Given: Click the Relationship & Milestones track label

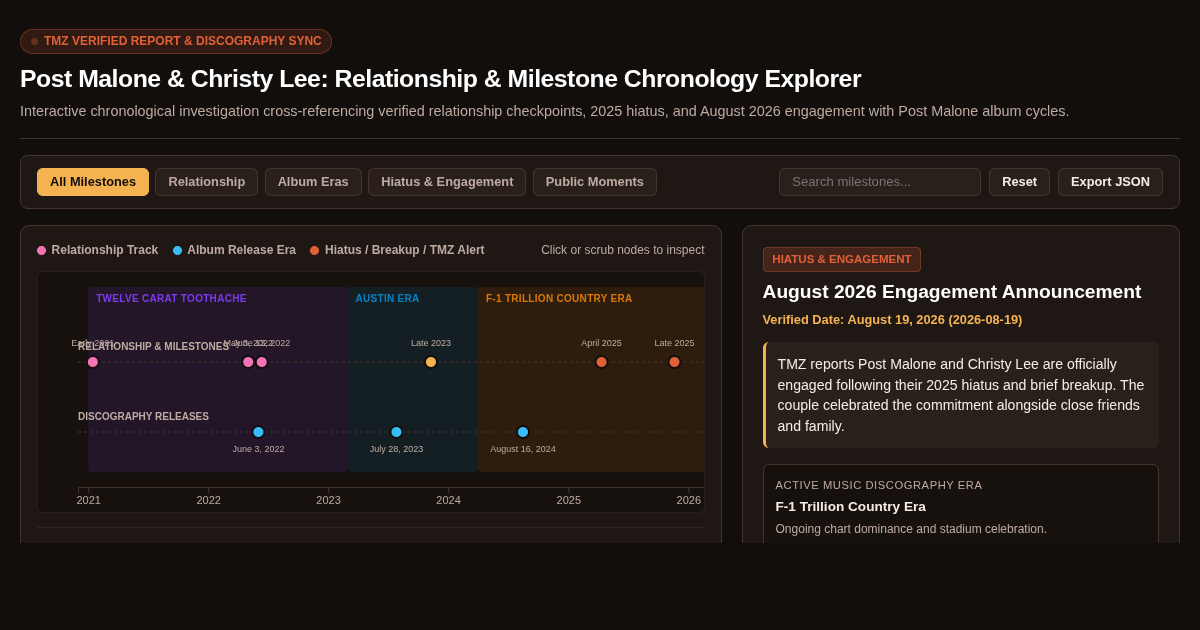Looking at the screenshot, I should [x=153, y=347].
